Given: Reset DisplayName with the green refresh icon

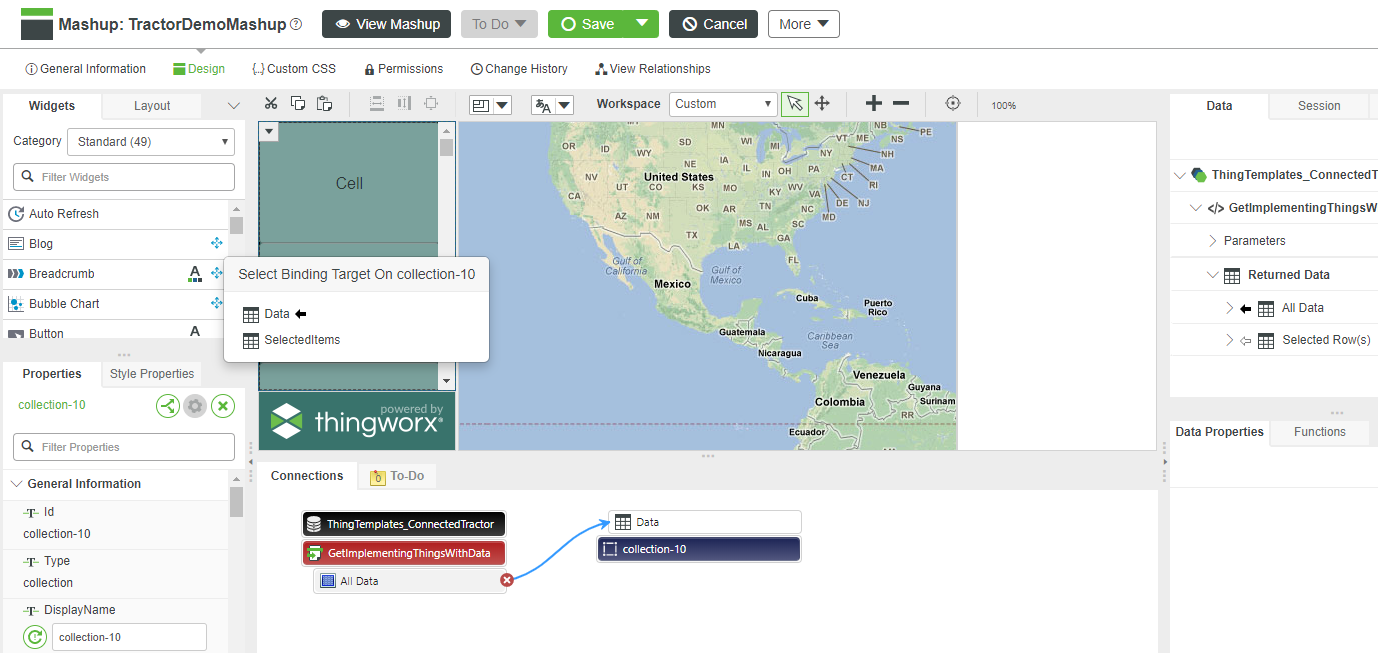Looking at the screenshot, I should tap(35, 637).
